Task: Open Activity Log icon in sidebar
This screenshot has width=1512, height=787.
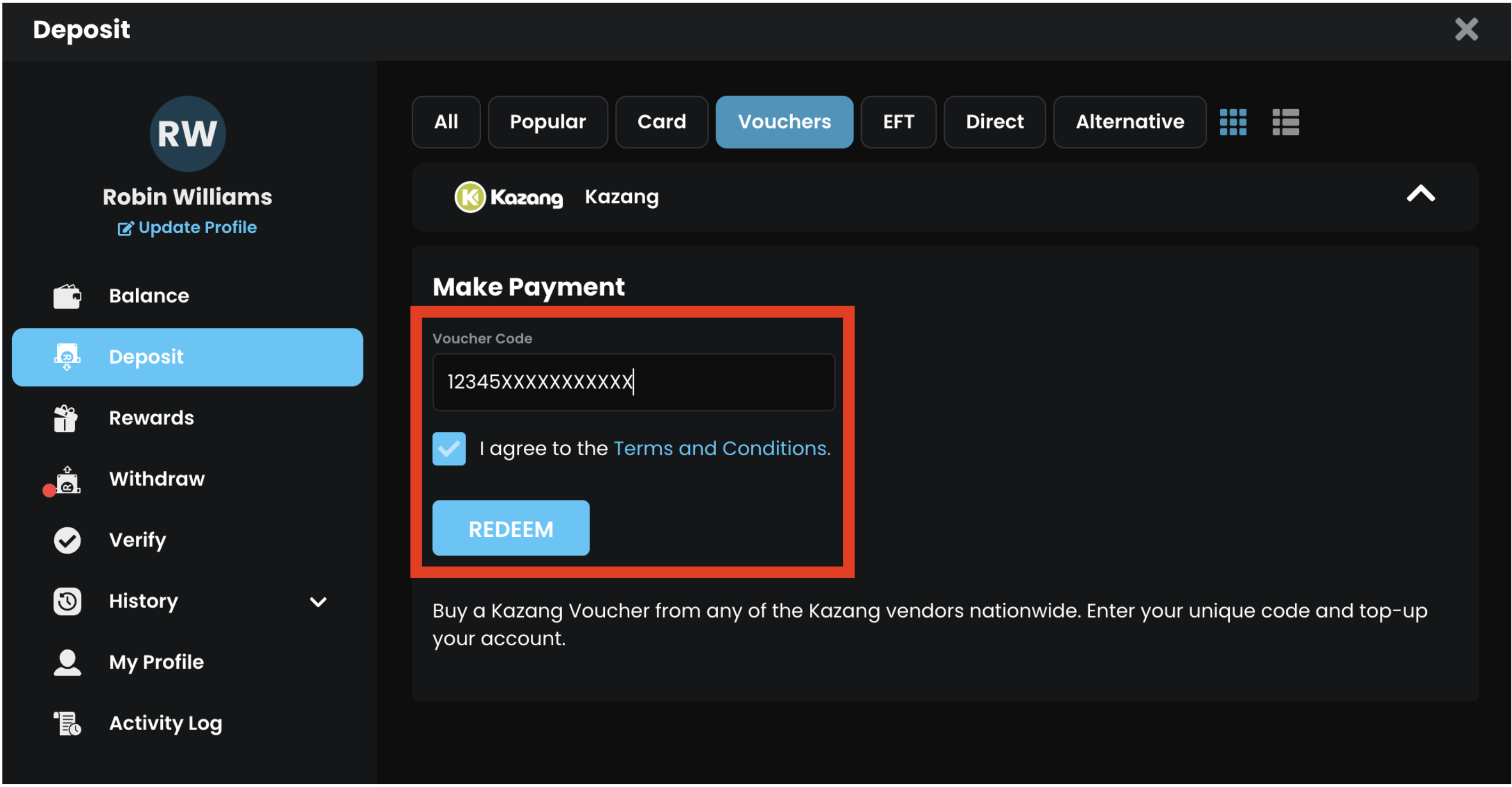Action: (x=67, y=723)
